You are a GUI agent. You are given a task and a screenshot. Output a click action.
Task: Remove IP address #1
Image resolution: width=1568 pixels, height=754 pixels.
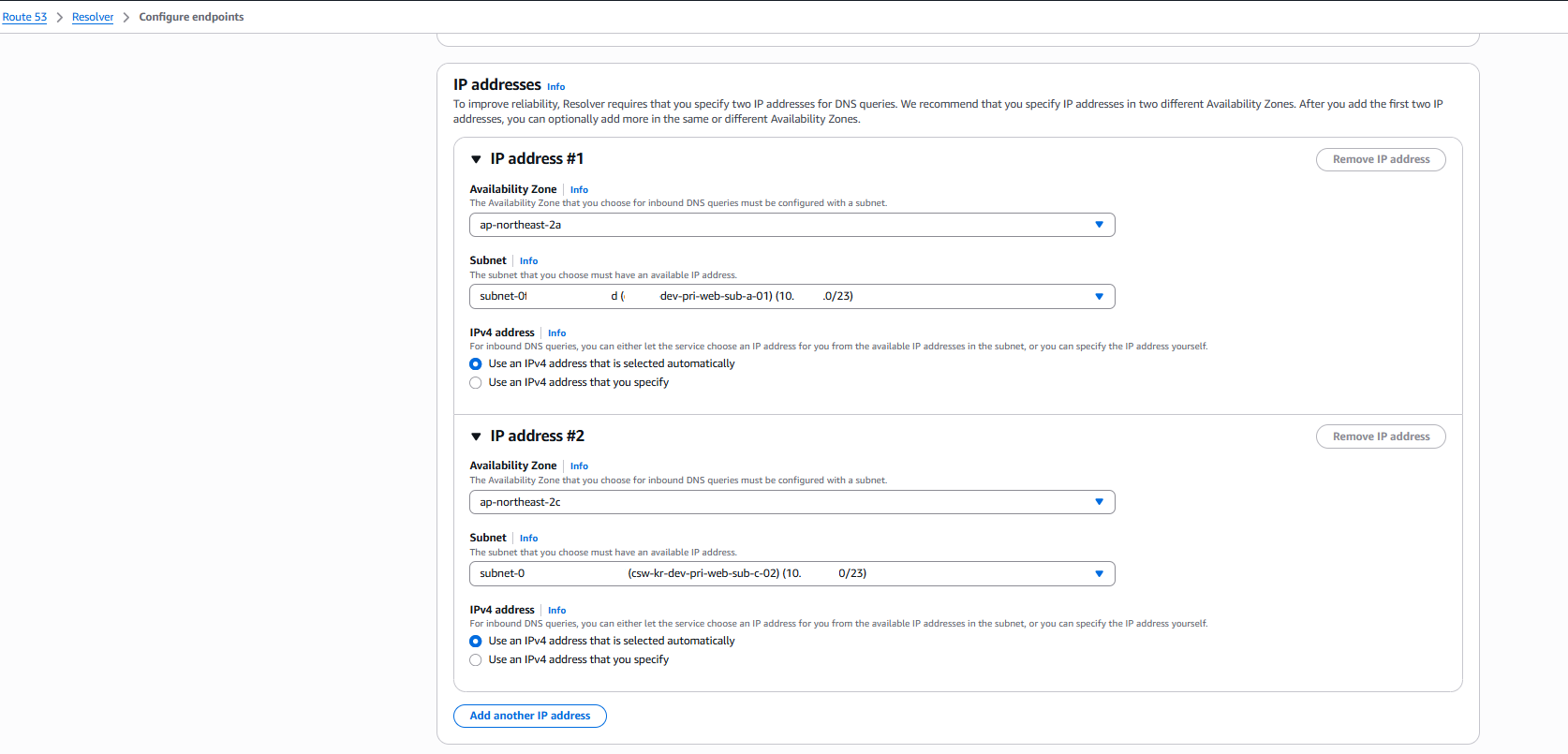(x=1381, y=159)
